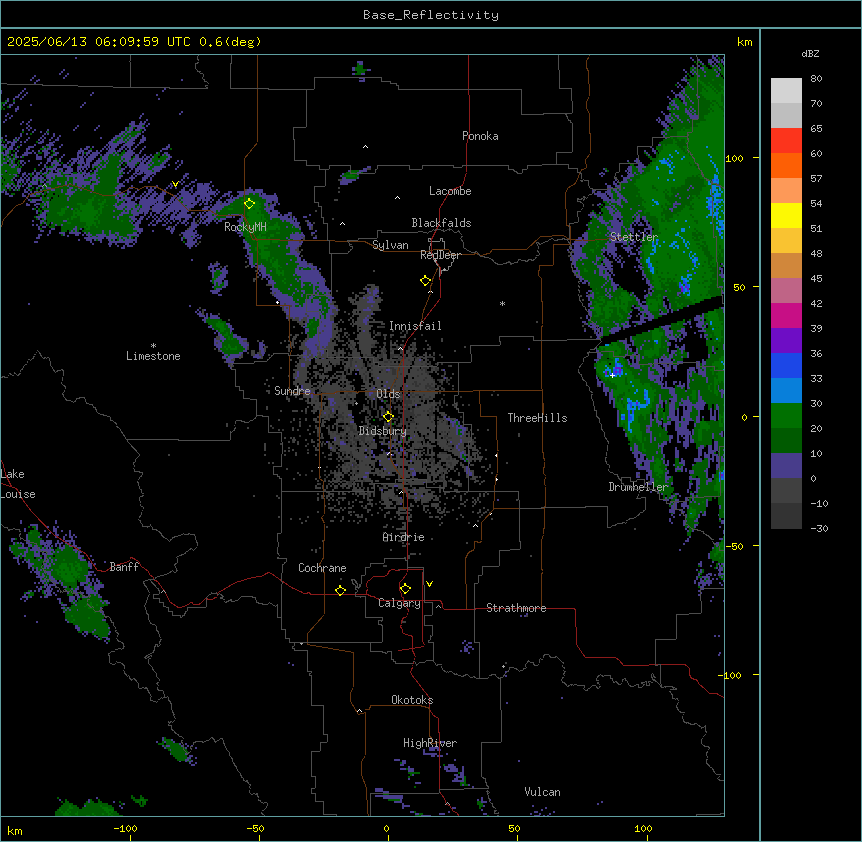Click the Airdrie city label
The height and width of the screenshot is (842, 862).
coord(404,537)
